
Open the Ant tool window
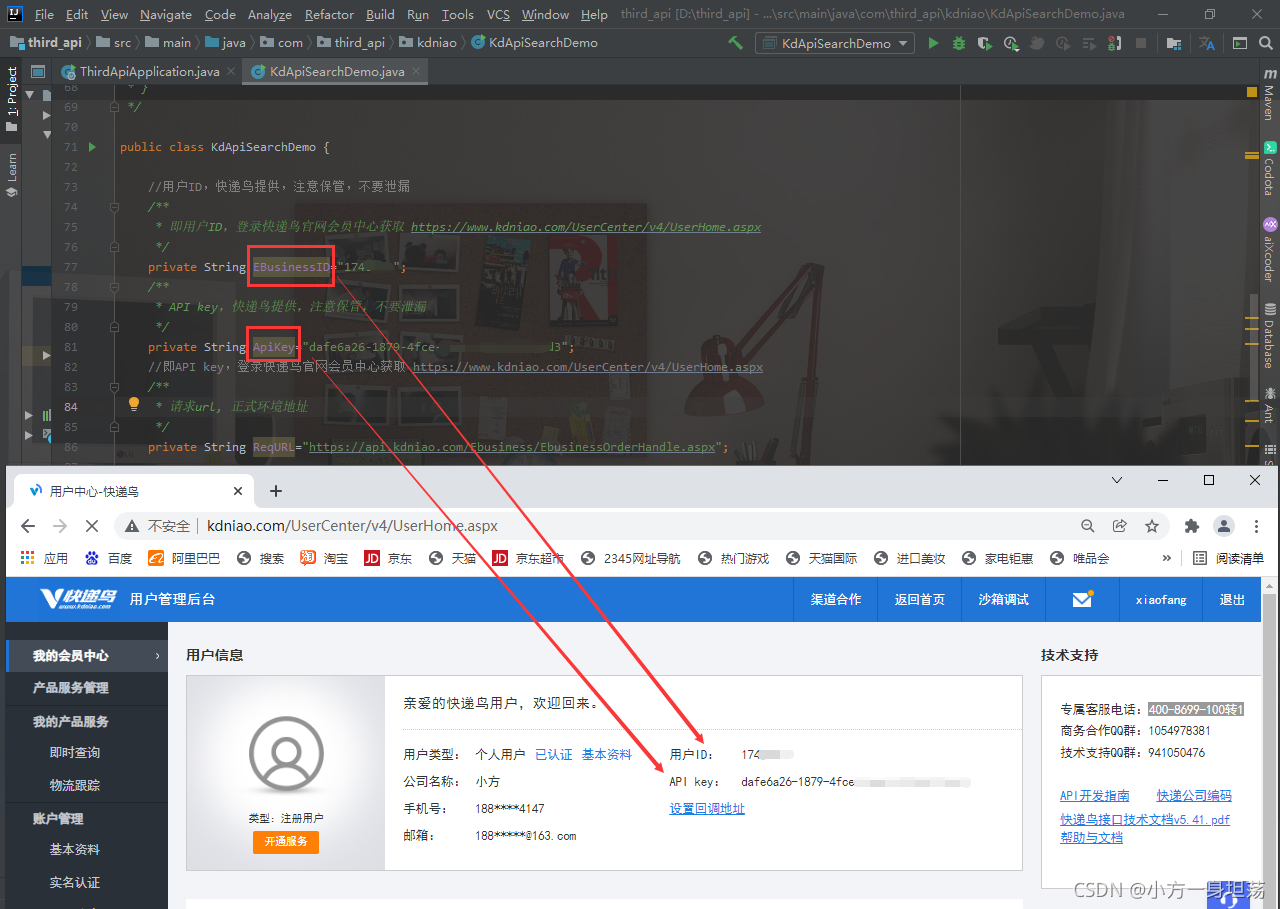(x=1269, y=405)
